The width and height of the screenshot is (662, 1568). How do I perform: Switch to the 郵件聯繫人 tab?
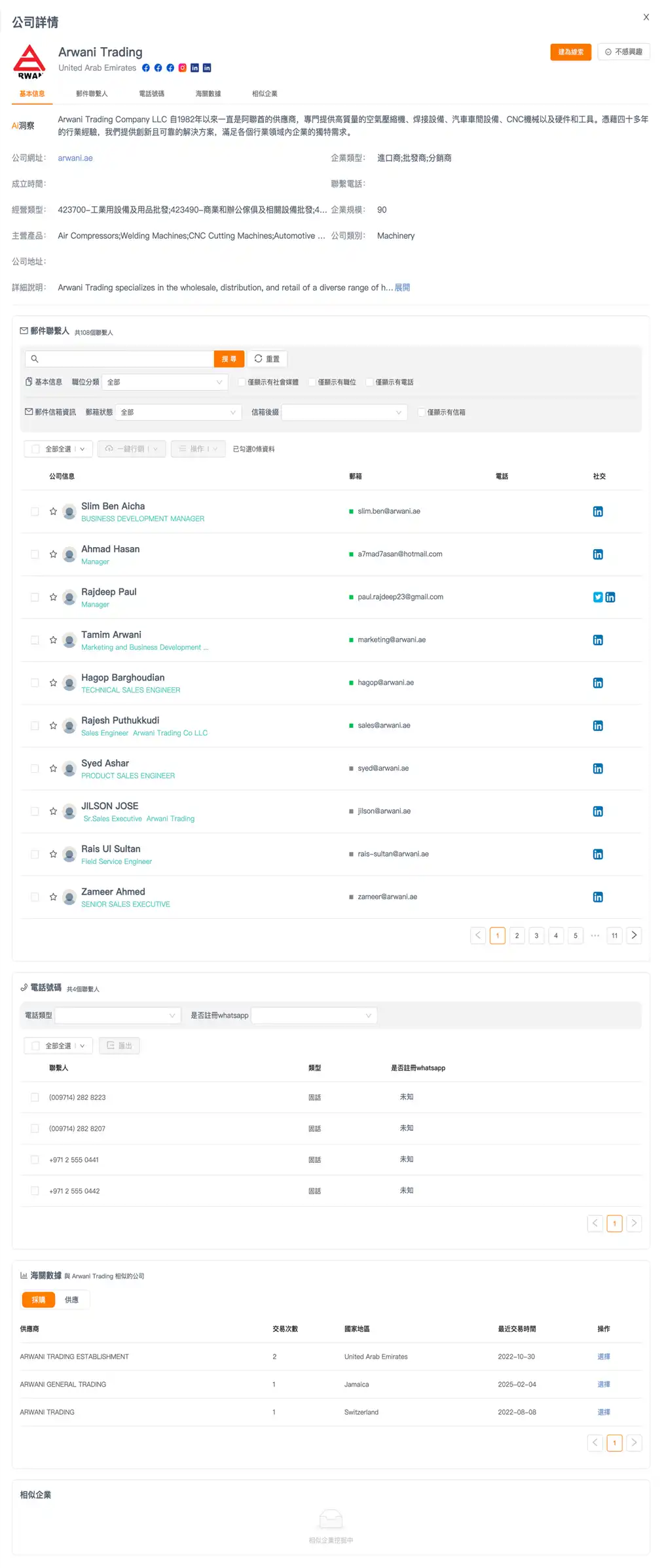[x=92, y=94]
